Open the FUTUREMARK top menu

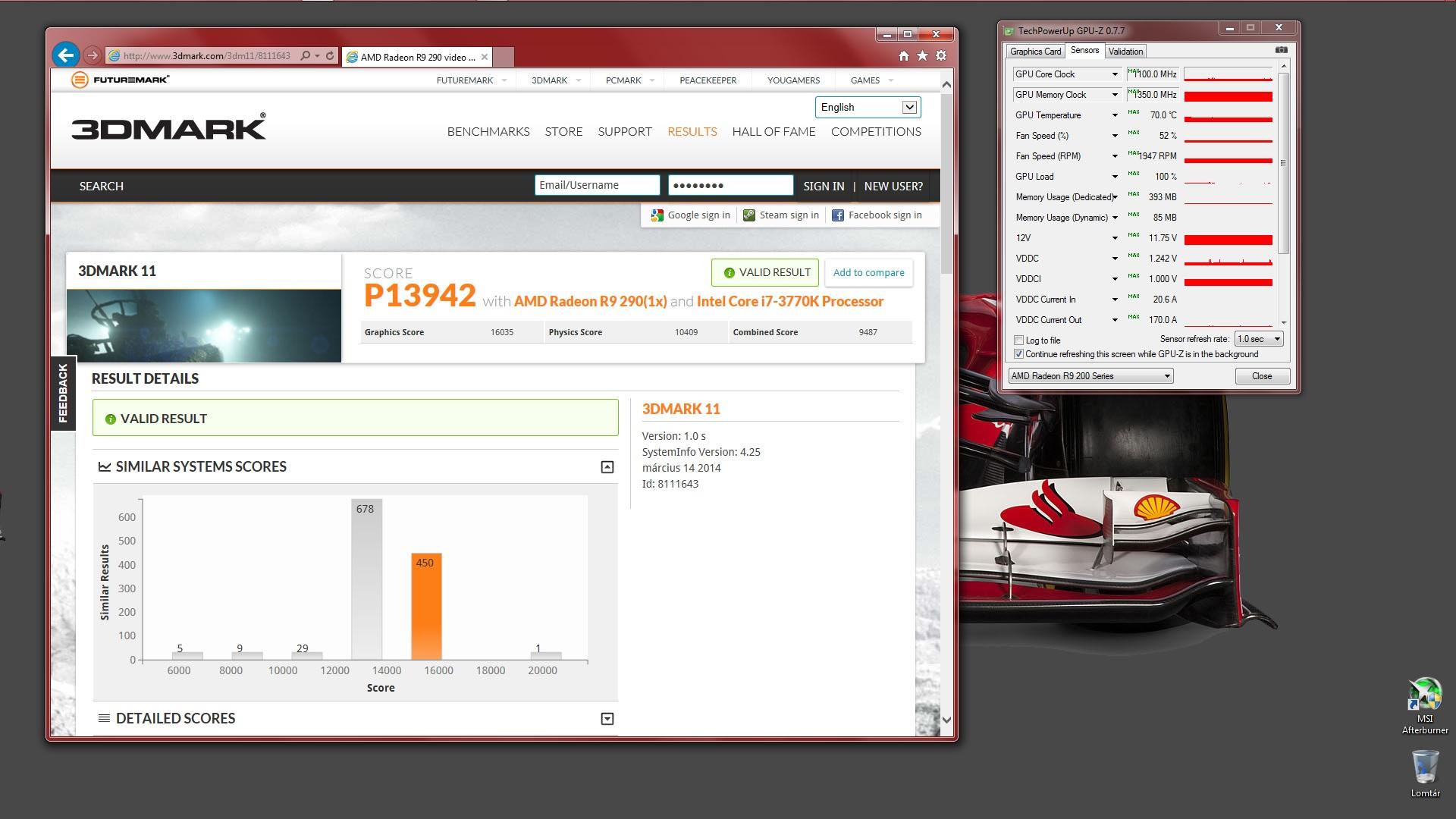[471, 80]
